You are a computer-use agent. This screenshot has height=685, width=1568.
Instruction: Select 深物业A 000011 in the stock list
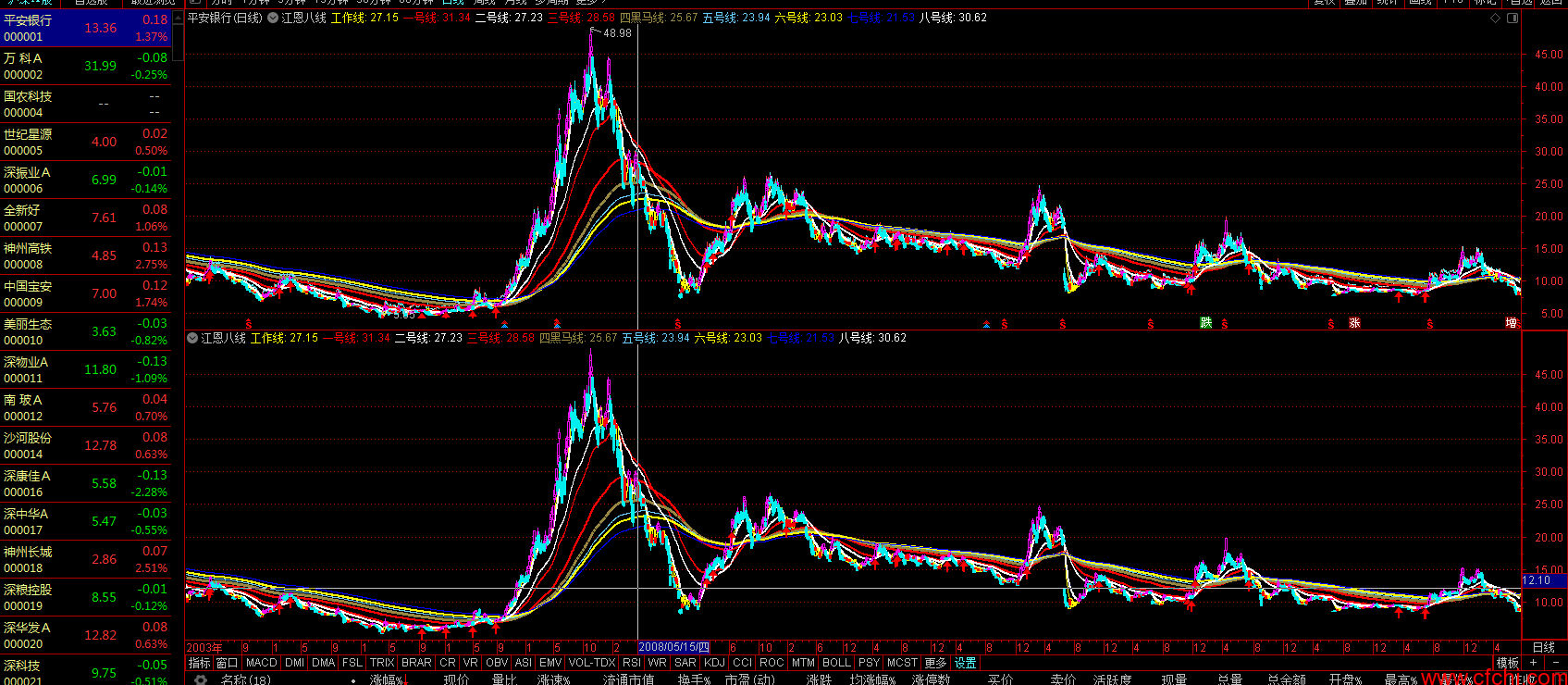coord(86,369)
